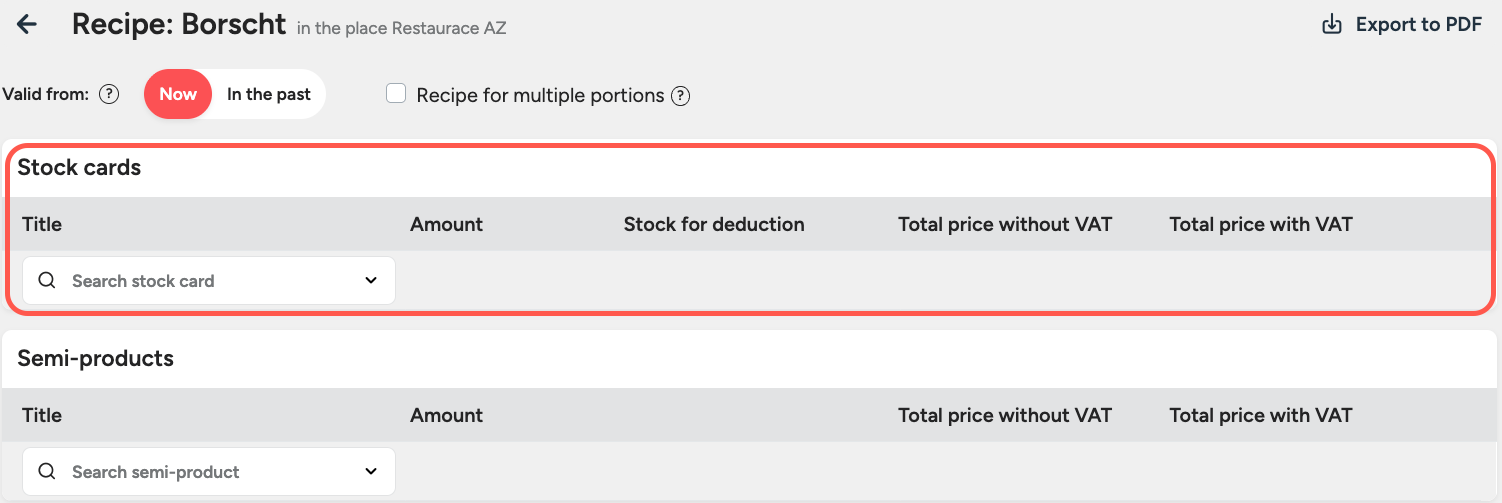Click the magnifier in semi-product search
The image size is (1502, 503).
pos(47,472)
